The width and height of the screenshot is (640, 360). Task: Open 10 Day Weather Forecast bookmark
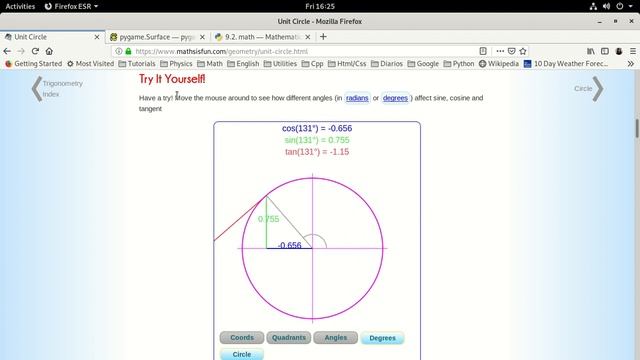(x=566, y=64)
